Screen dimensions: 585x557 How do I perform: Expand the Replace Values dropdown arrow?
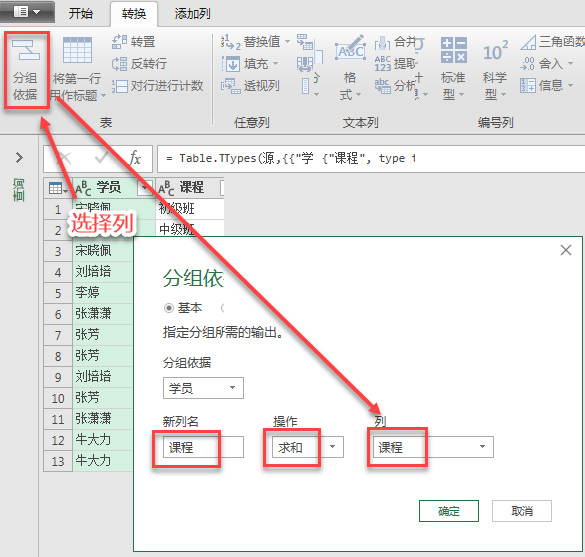pyautogui.click(x=287, y=41)
